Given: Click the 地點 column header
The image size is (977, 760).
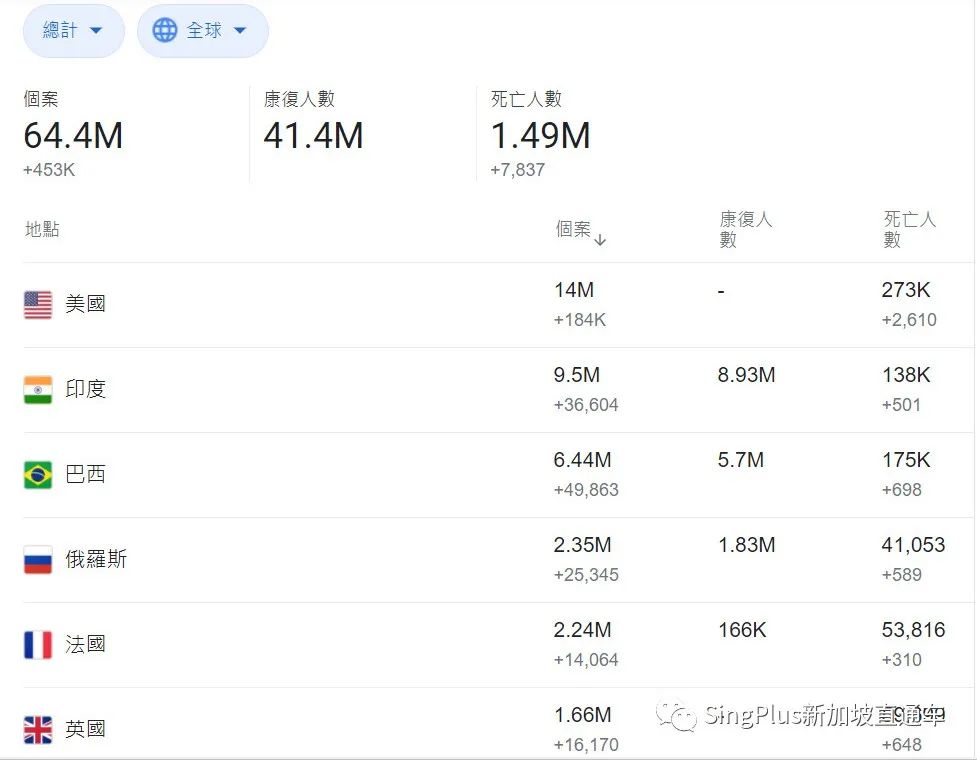Looking at the screenshot, I should pyautogui.click(x=42, y=230).
